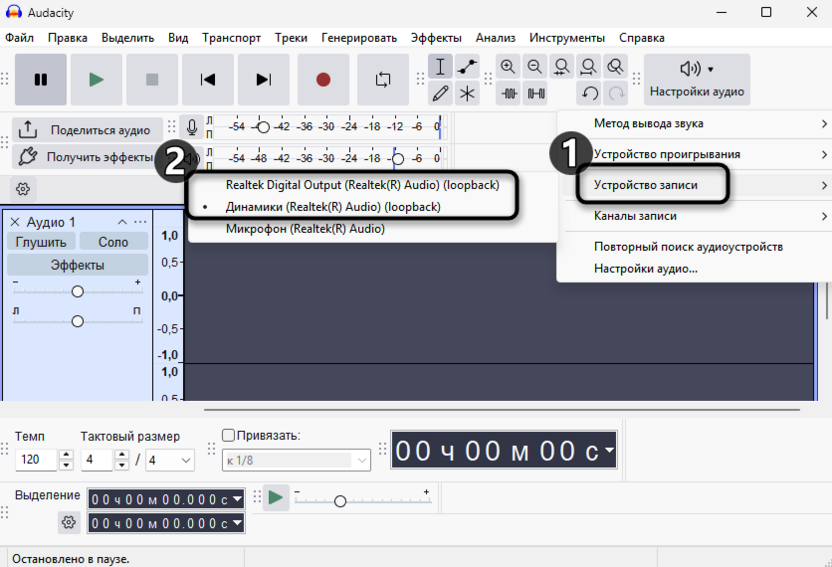Click Поделиться аудио button

[88, 130]
